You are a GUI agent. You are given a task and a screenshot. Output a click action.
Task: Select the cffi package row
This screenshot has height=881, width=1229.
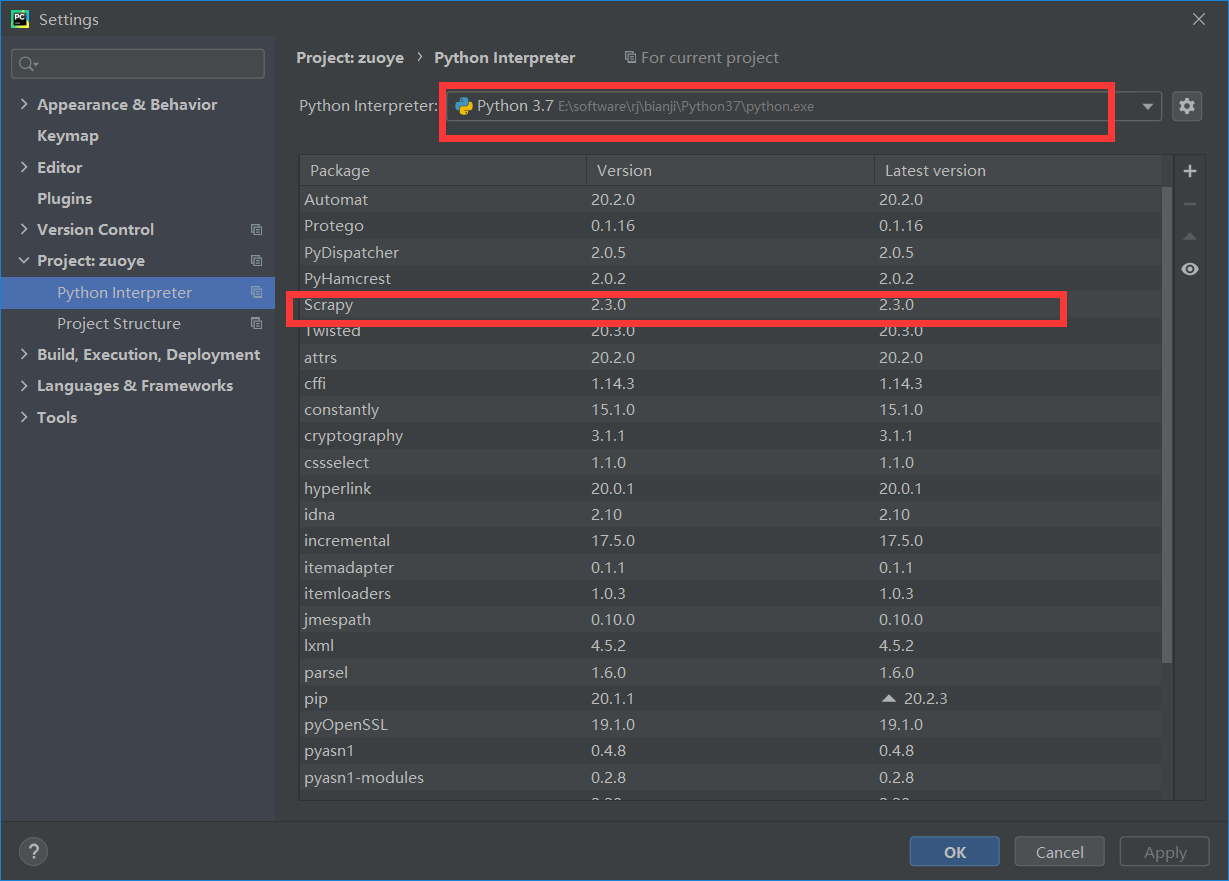pos(731,383)
